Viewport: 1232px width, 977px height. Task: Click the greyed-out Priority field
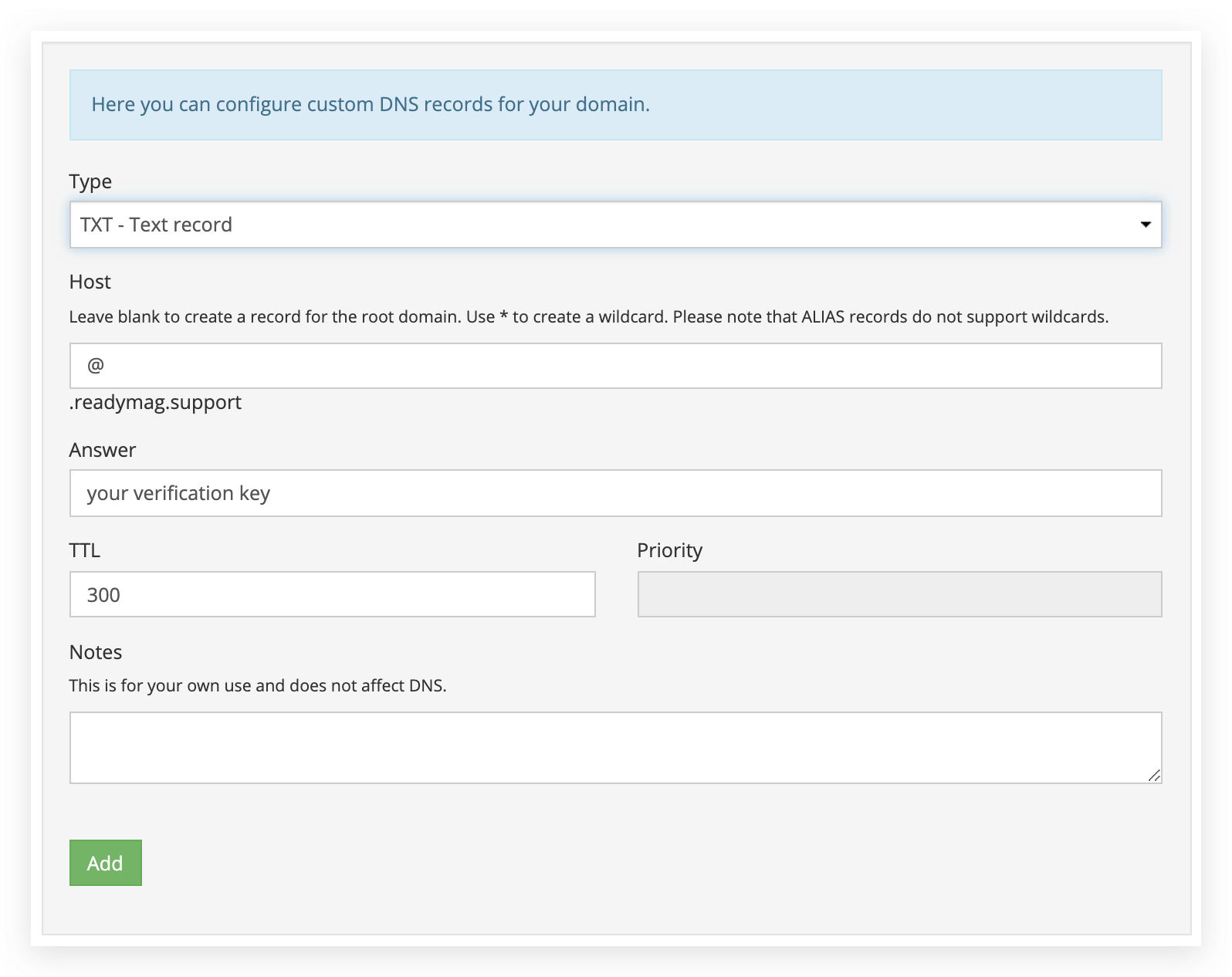(899, 594)
